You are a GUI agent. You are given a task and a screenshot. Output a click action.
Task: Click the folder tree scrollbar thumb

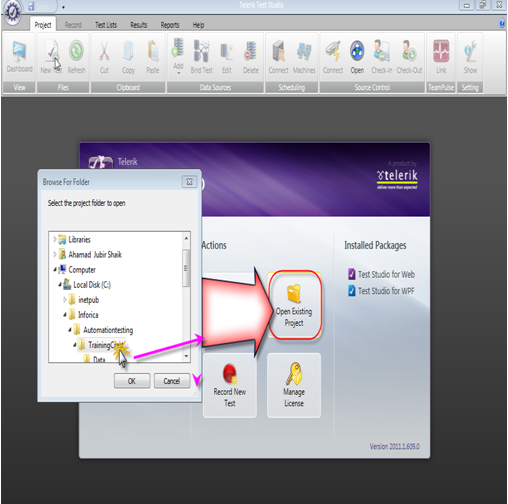pos(186,268)
